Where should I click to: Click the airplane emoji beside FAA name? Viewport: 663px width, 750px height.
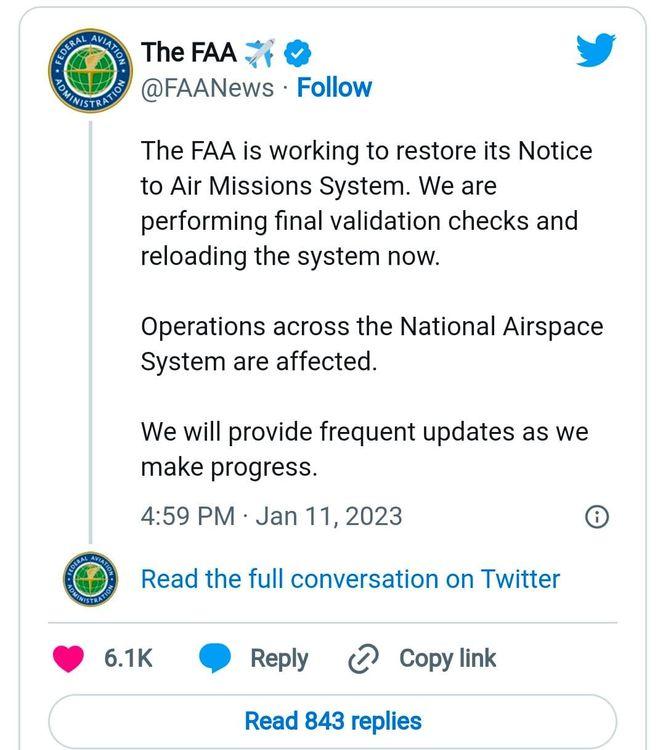(260, 51)
